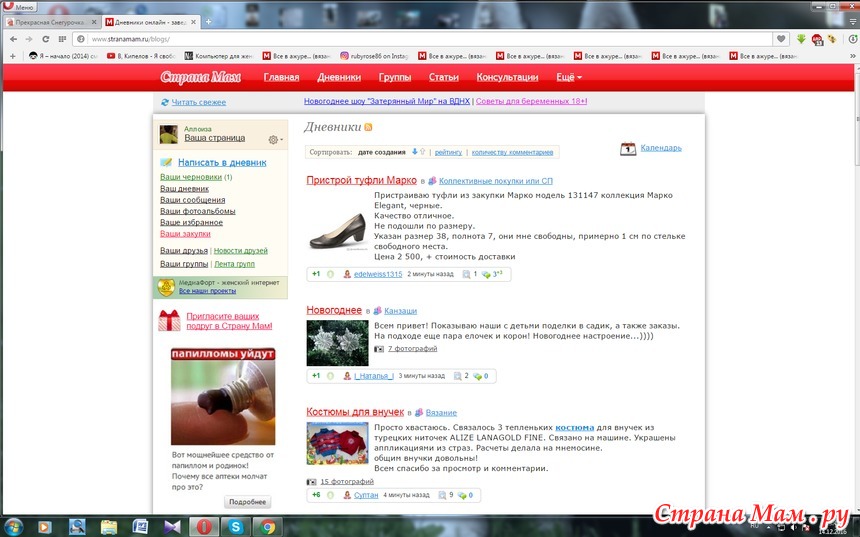Reload the page with the refresh icon
Image resolution: width=860 pixels, height=537 pixels.
pyautogui.click(x=46, y=39)
